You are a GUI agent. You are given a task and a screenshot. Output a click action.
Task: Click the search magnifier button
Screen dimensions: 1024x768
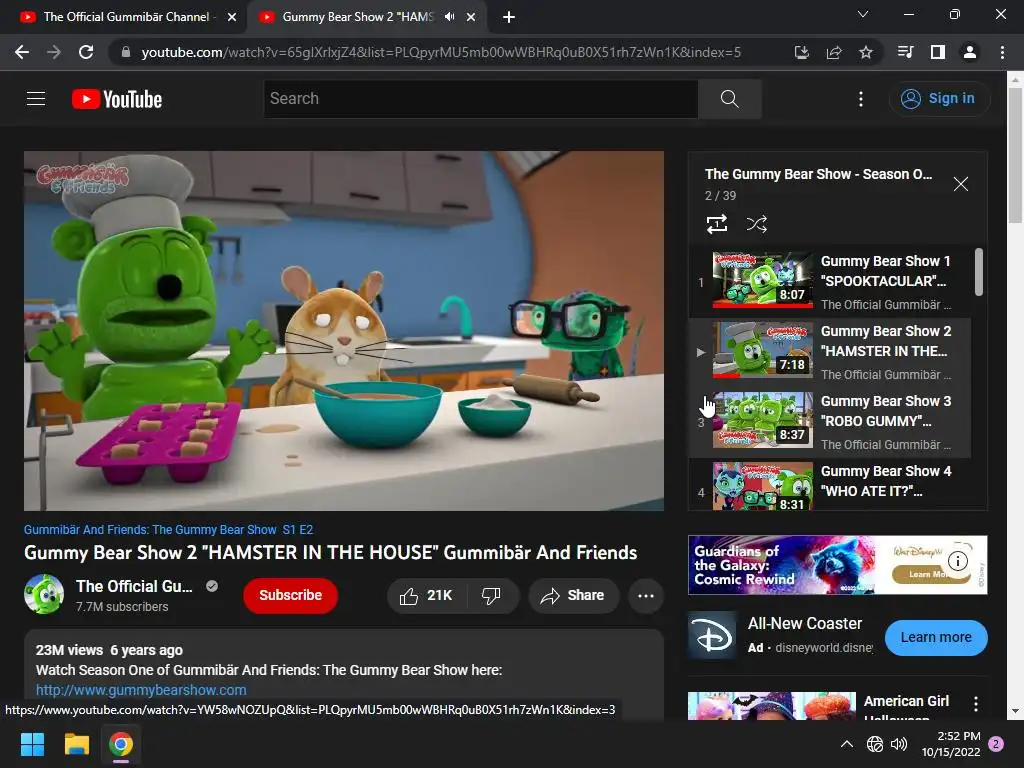click(x=729, y=99)
